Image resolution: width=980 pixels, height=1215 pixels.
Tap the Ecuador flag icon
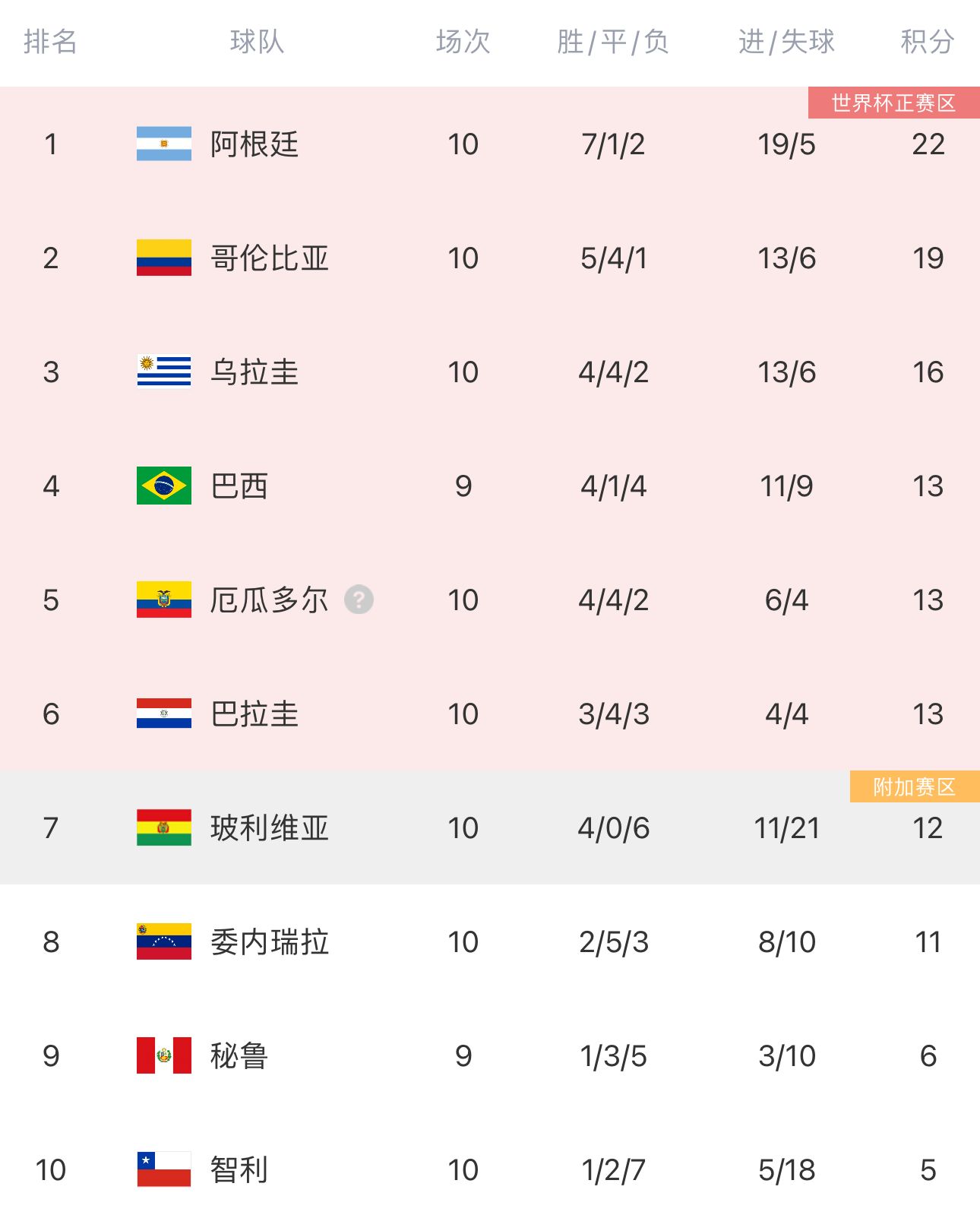[164, 600]
